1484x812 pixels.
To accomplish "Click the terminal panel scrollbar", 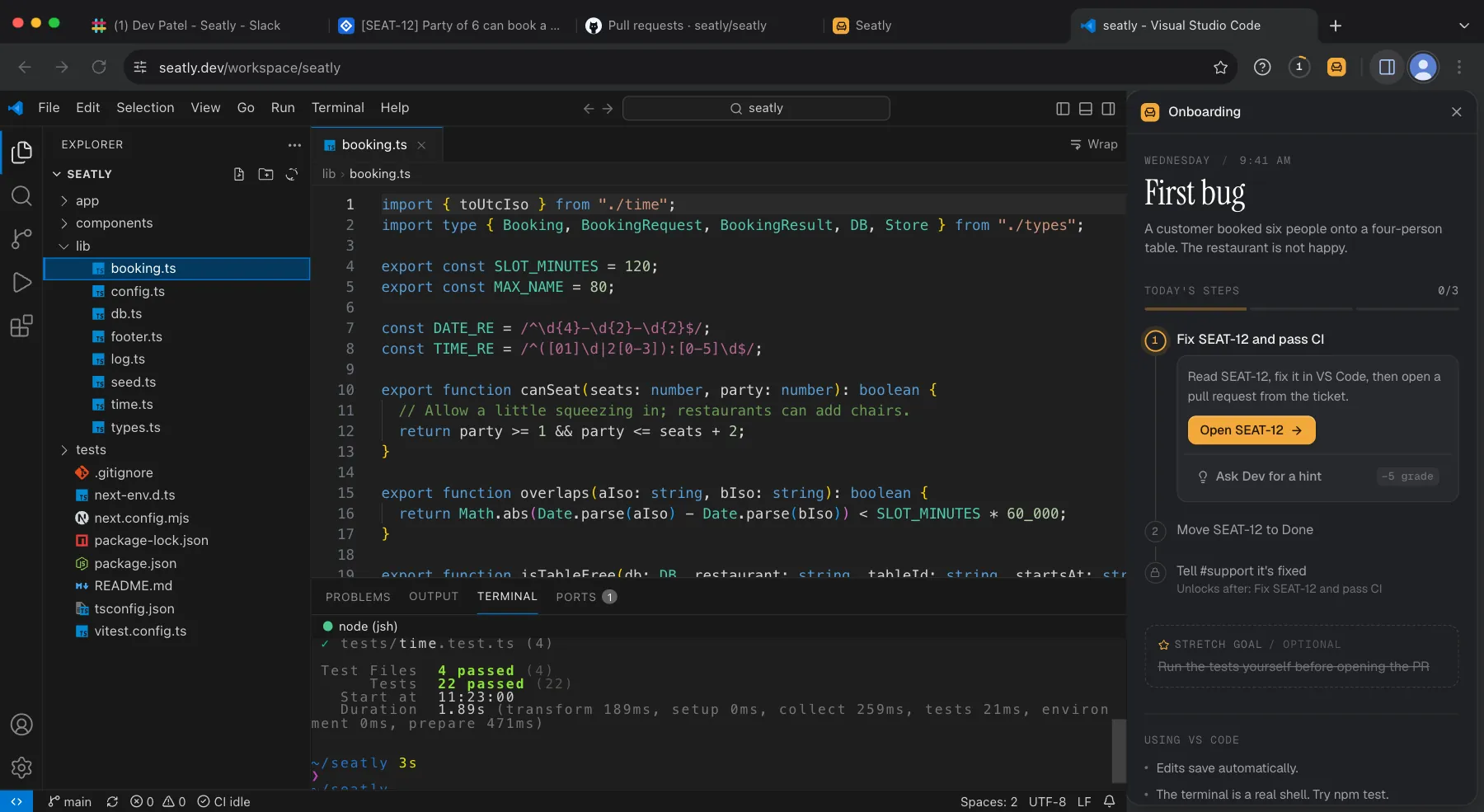I will pyautogui.click(x=1119, y=750).
